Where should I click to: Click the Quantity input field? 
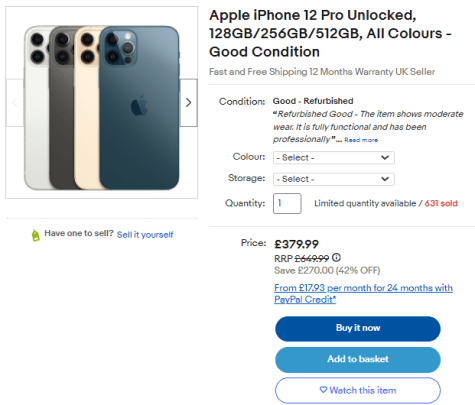pyautogui.click(x=287, y=203)
